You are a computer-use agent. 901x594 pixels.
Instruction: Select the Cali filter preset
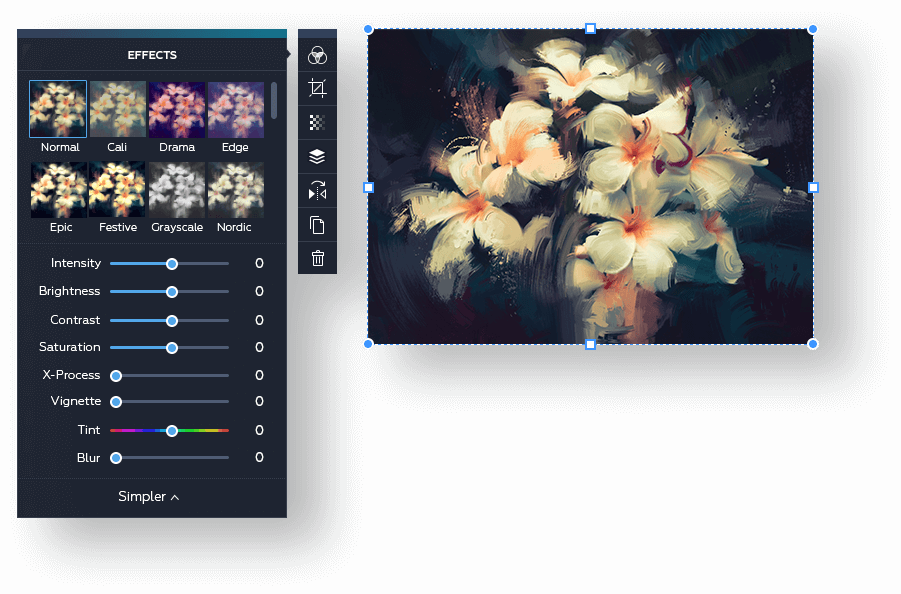(117, 108)
